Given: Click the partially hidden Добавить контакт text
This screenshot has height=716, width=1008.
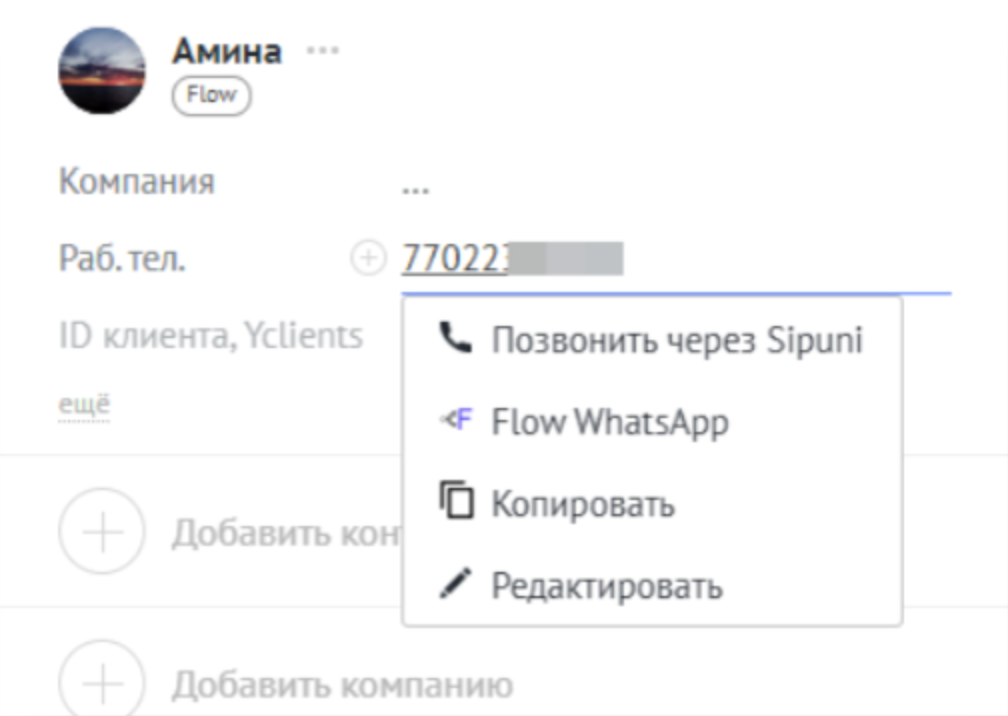Looking at the screenshot, I should [286, 533].
